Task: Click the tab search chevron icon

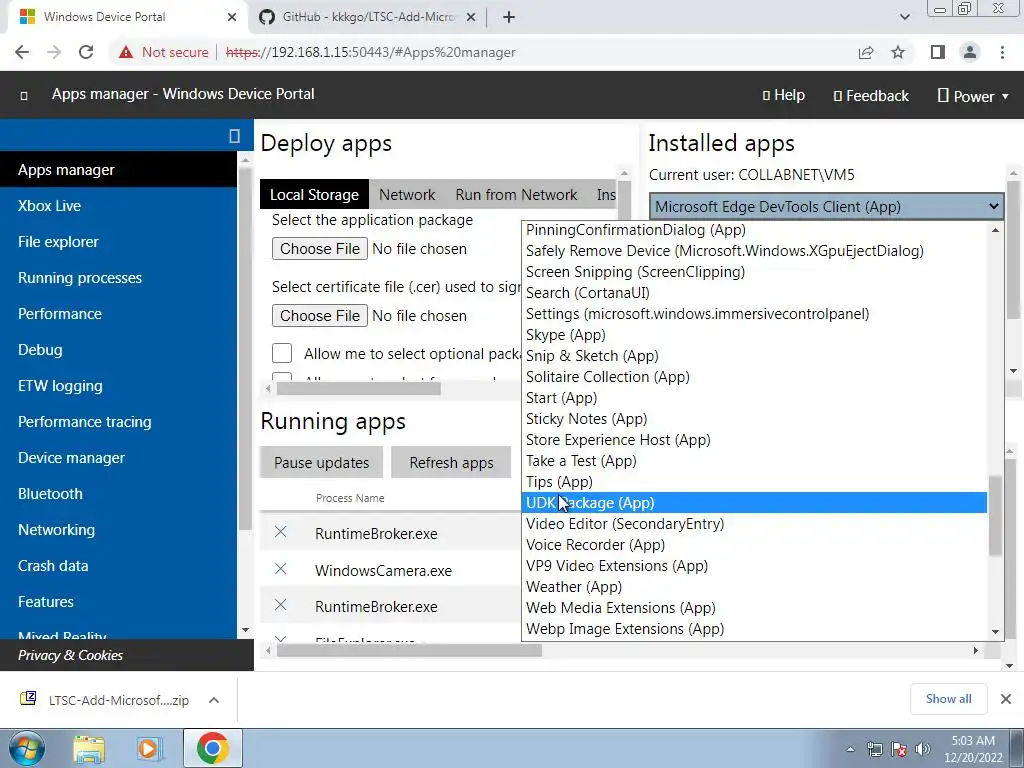Action: click(904, 17)
